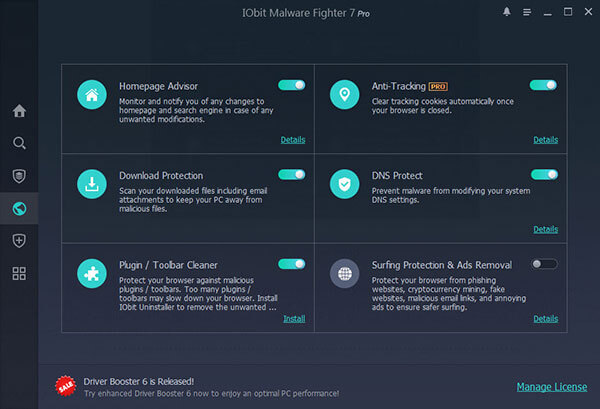The width and height of the screenshot is (600, 409).
Task: Click the Anti-Tracking PRO badge
Action: point(438,87)
